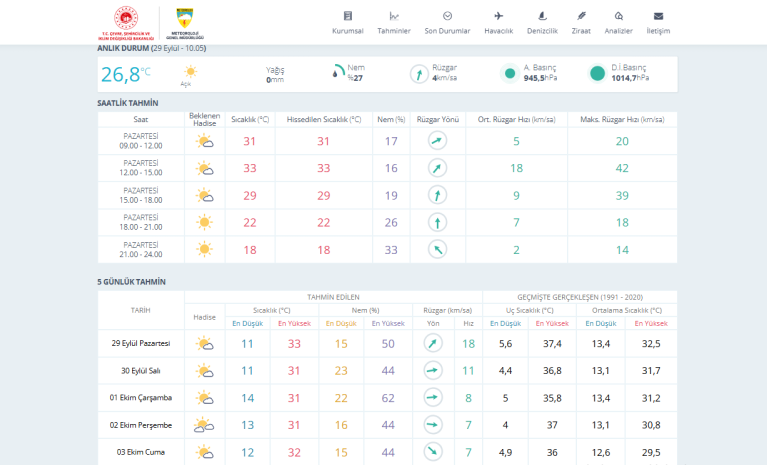
Task: Open the Ziraat menu
Action: click(x=581, y=23)
